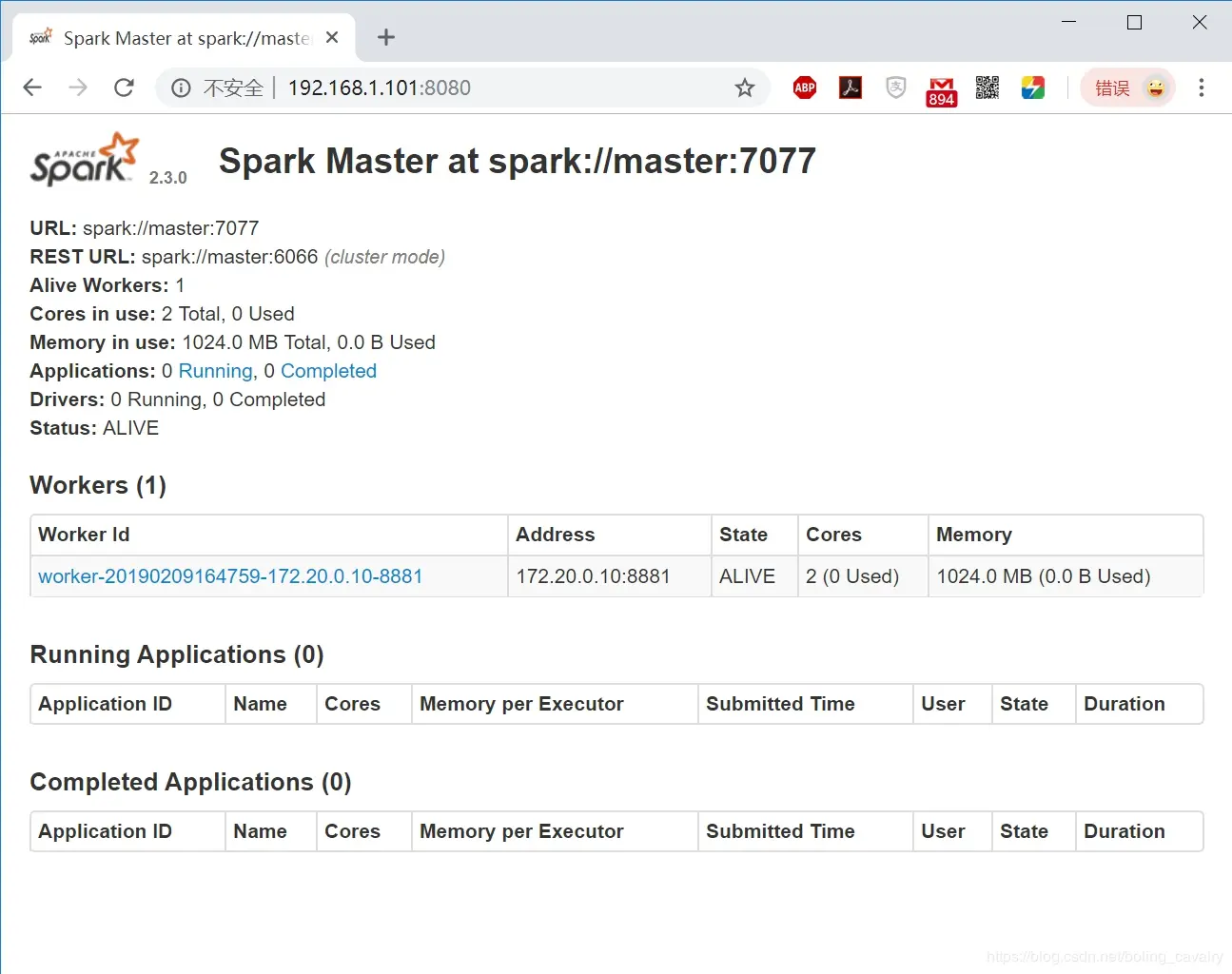Click the Apache Spark logo
The height and width of the screenshot is (974, 1232).
[x=85, y=159]
